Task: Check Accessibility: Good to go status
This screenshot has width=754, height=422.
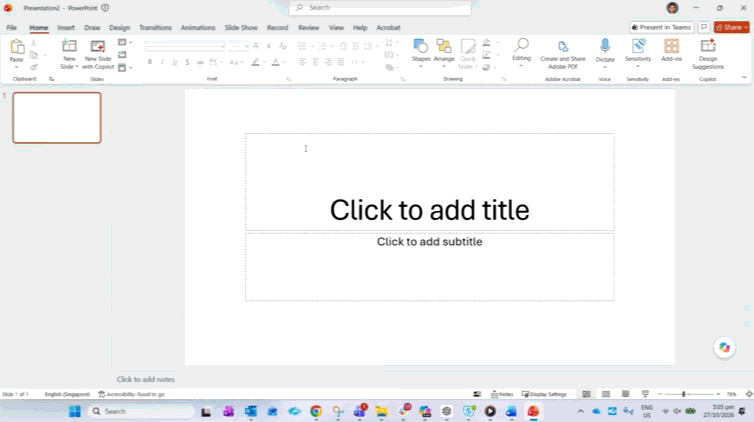Action: [x=131, y=394]
